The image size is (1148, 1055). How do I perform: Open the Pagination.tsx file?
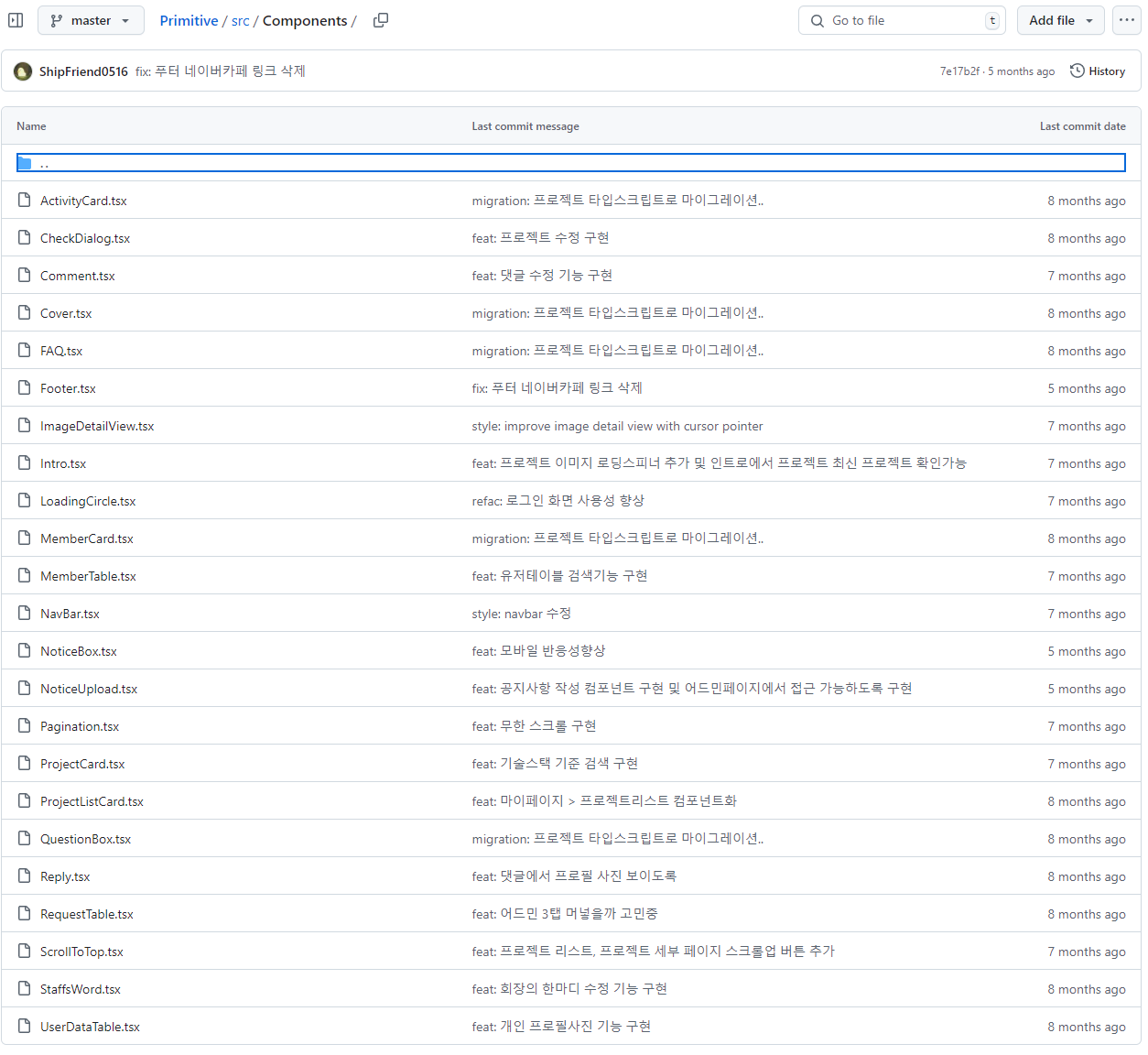(80, 726)
